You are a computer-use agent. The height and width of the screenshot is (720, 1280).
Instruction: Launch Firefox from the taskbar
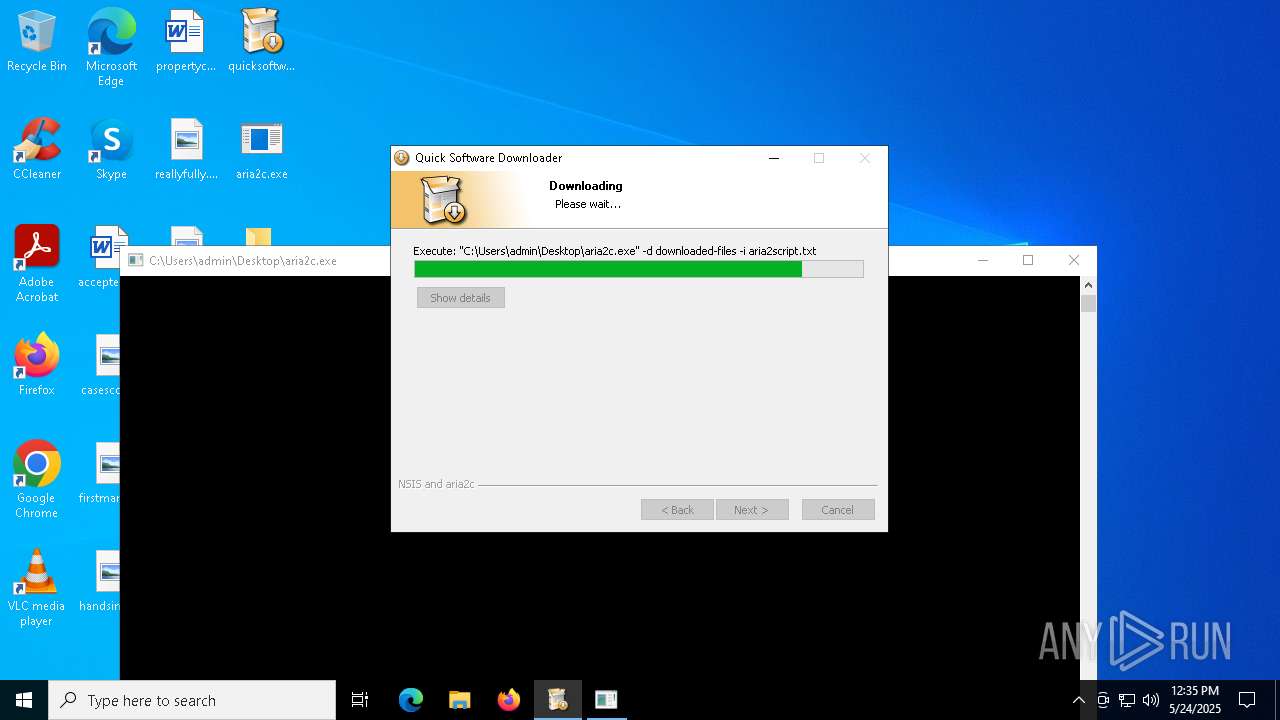(508, 700)
